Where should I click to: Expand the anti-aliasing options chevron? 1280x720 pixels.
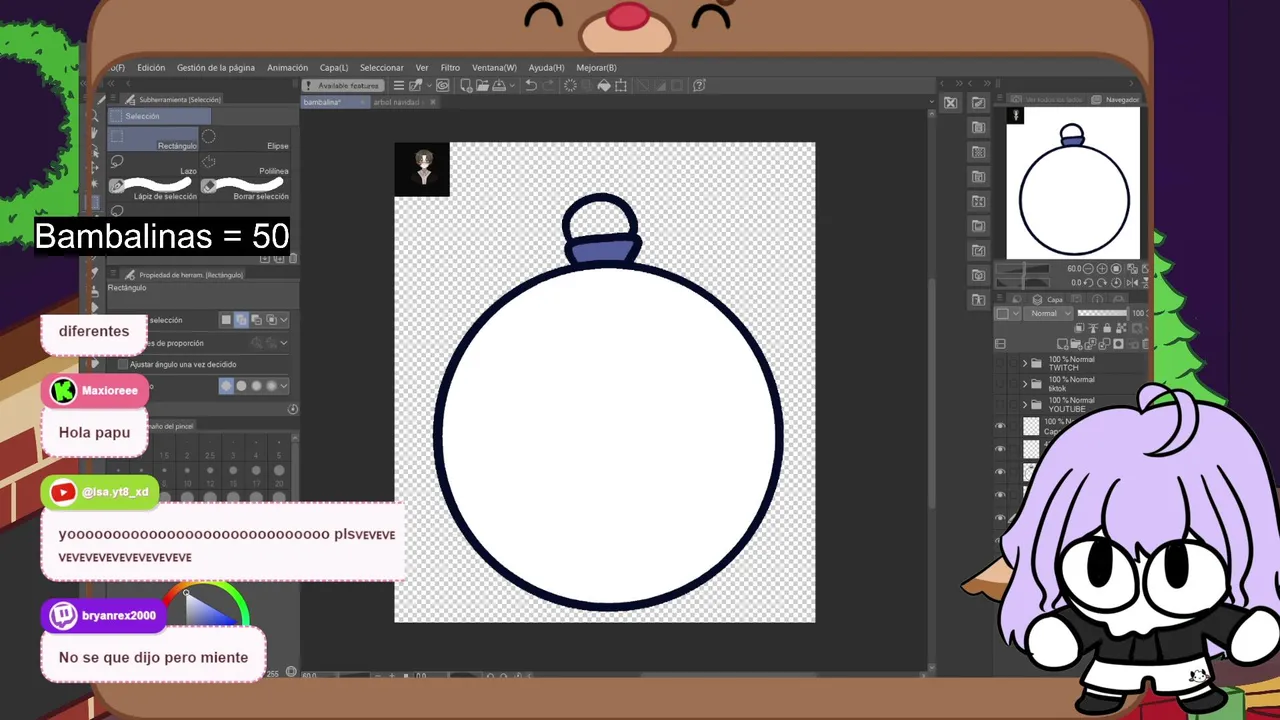coord(284,386)
